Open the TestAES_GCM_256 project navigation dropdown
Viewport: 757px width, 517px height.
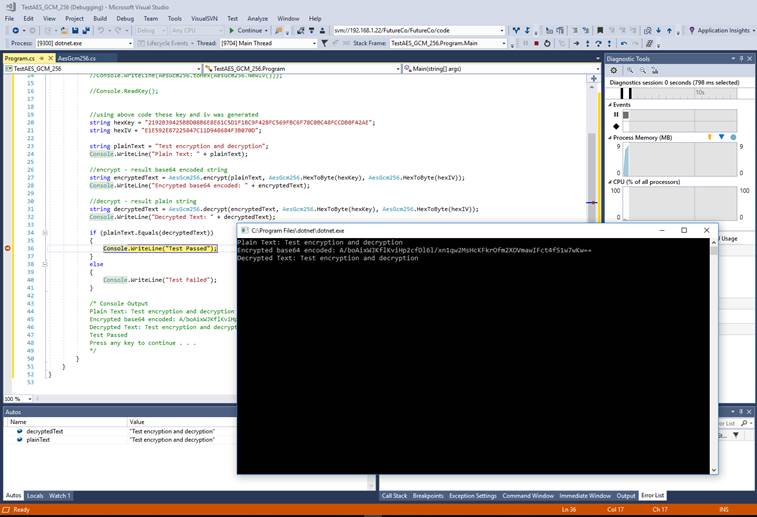(198, 69)
